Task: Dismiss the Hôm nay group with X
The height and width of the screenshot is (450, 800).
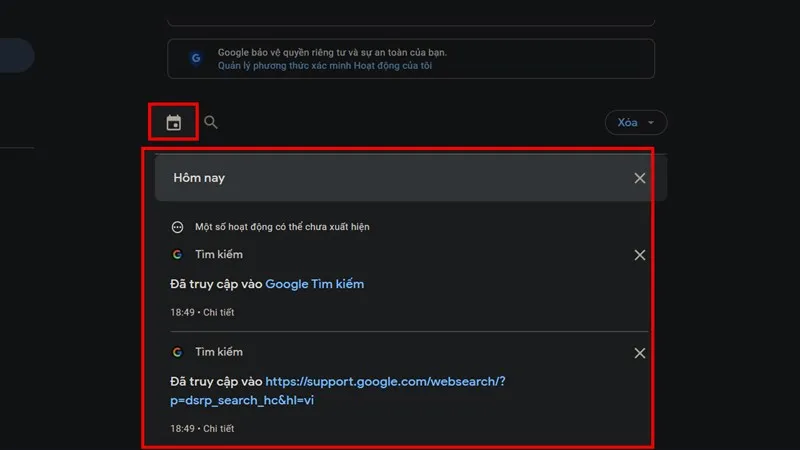Action: (640, 178)
